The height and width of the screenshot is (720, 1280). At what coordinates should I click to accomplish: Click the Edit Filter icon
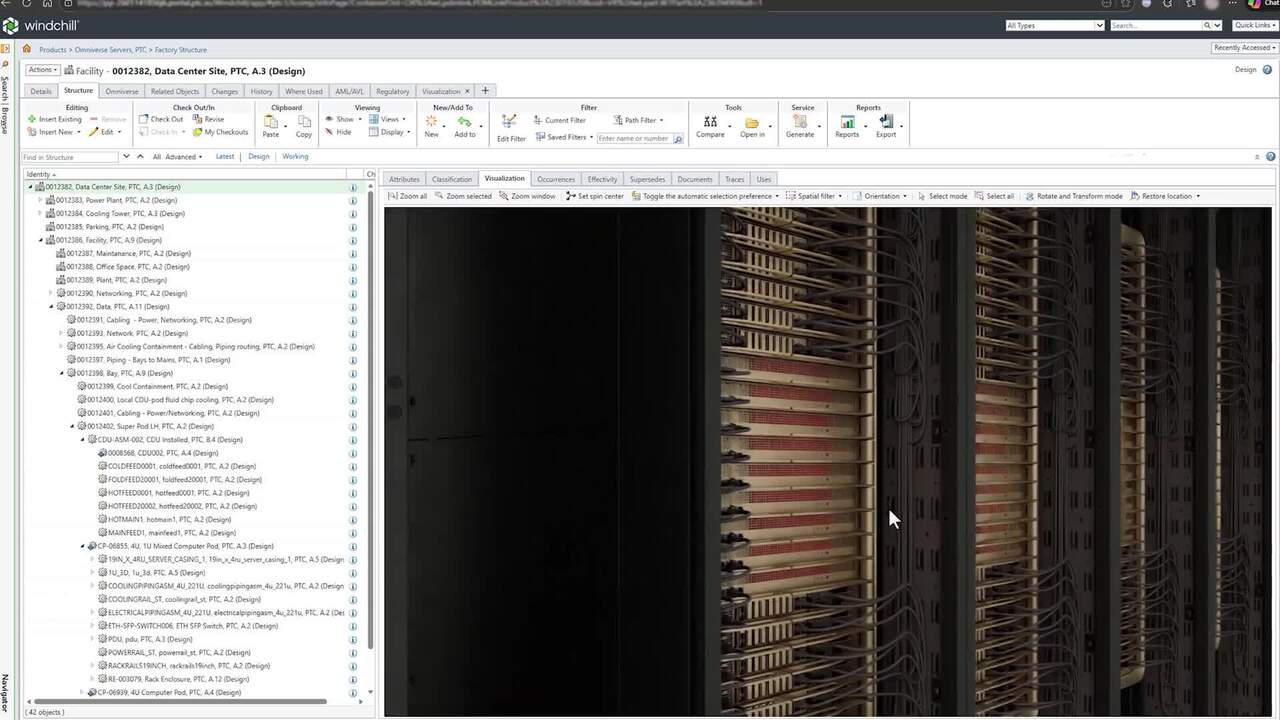(x=510, y=123)
